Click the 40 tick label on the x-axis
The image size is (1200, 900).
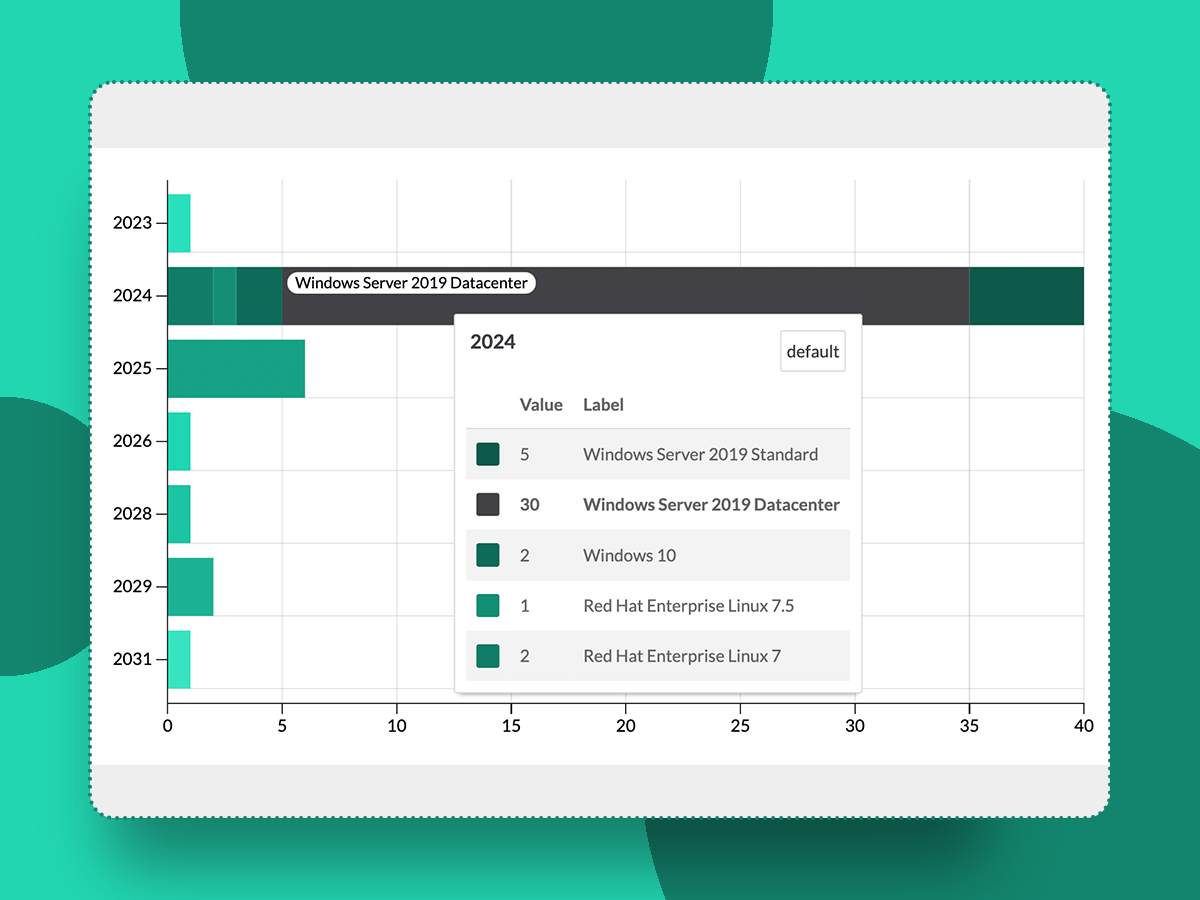click(x=1084, y=725)
